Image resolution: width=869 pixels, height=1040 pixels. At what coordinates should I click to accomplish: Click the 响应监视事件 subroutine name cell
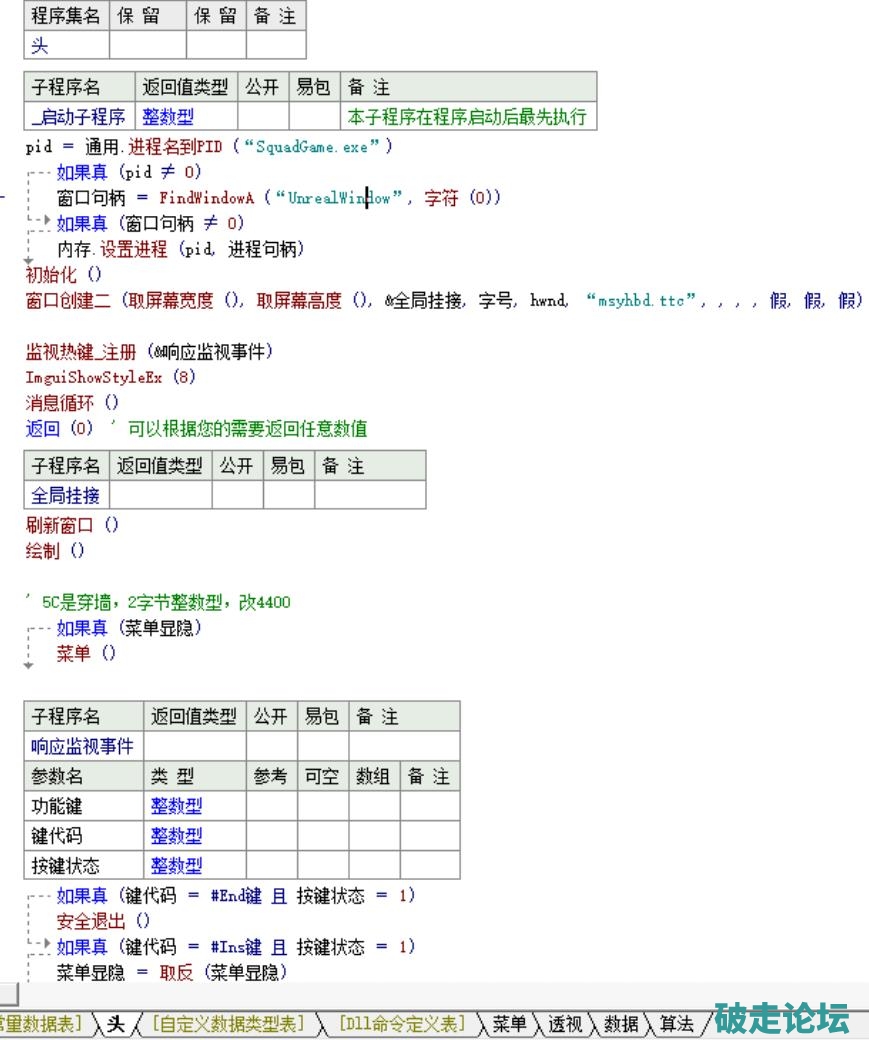(x=84, y=746)
